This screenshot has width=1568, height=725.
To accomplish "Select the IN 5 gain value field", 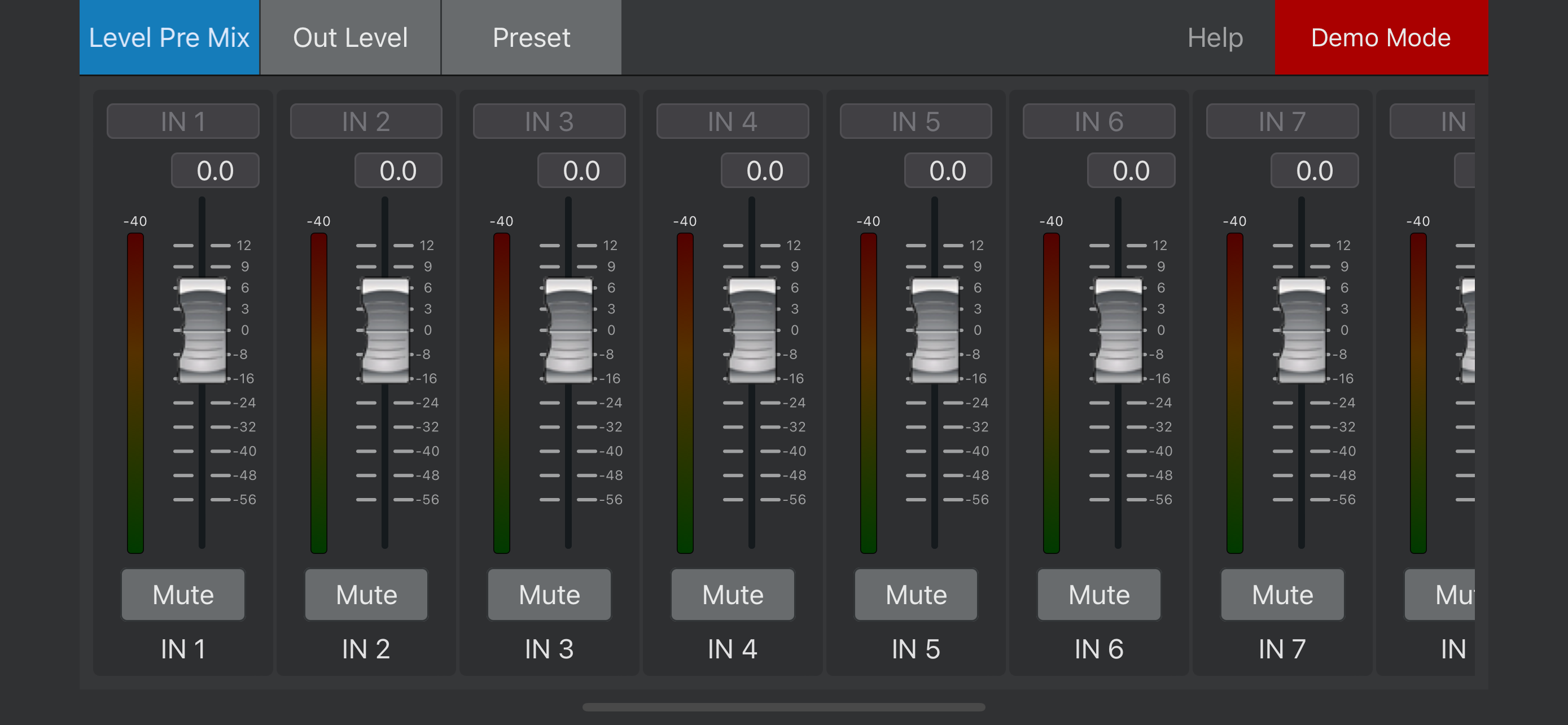I will pyautogui.click(x=948, y=171).
